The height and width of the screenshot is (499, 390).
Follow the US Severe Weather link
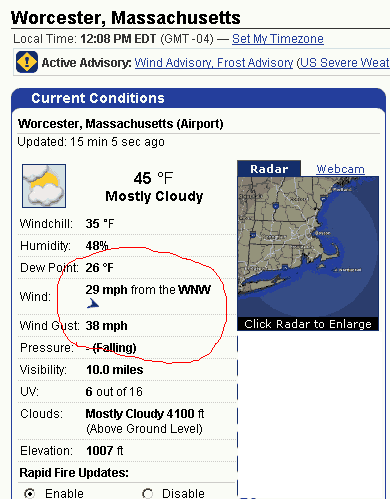tap(344, 63)
